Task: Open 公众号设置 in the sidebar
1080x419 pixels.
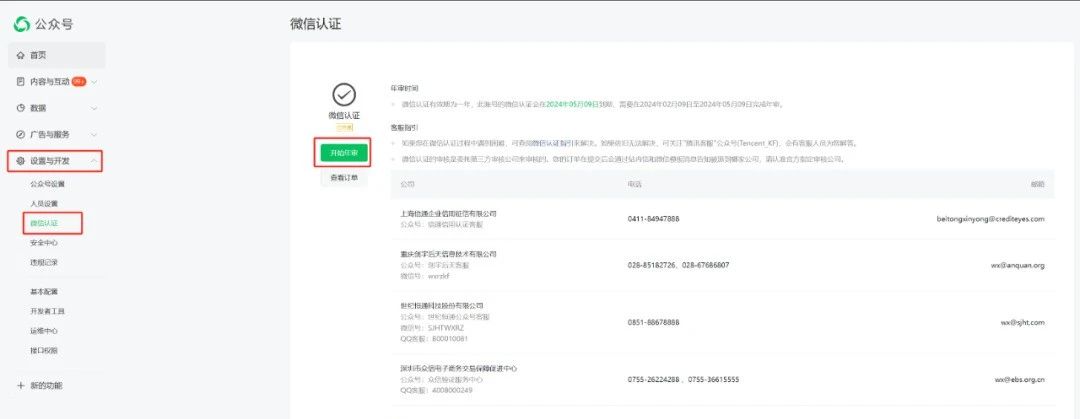Action: click(47, 184)
